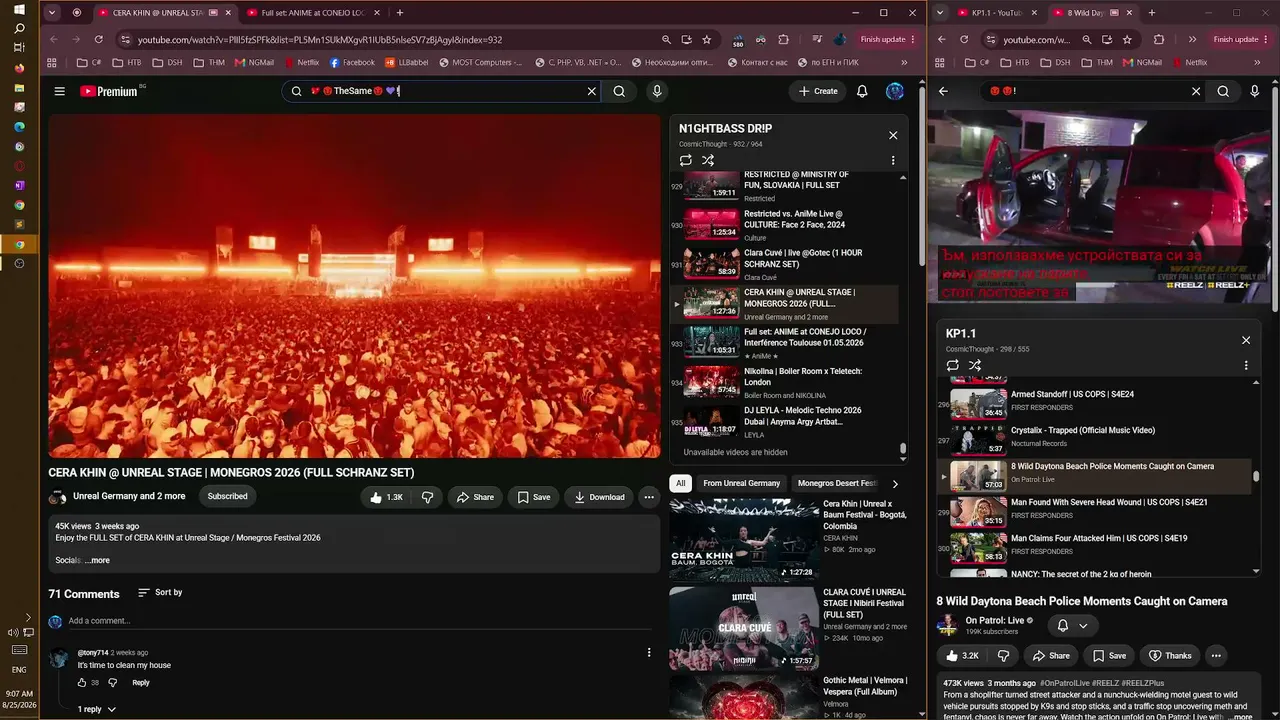Open notification dropdown for On Patrol: Live

click(x=1072, y=626)
